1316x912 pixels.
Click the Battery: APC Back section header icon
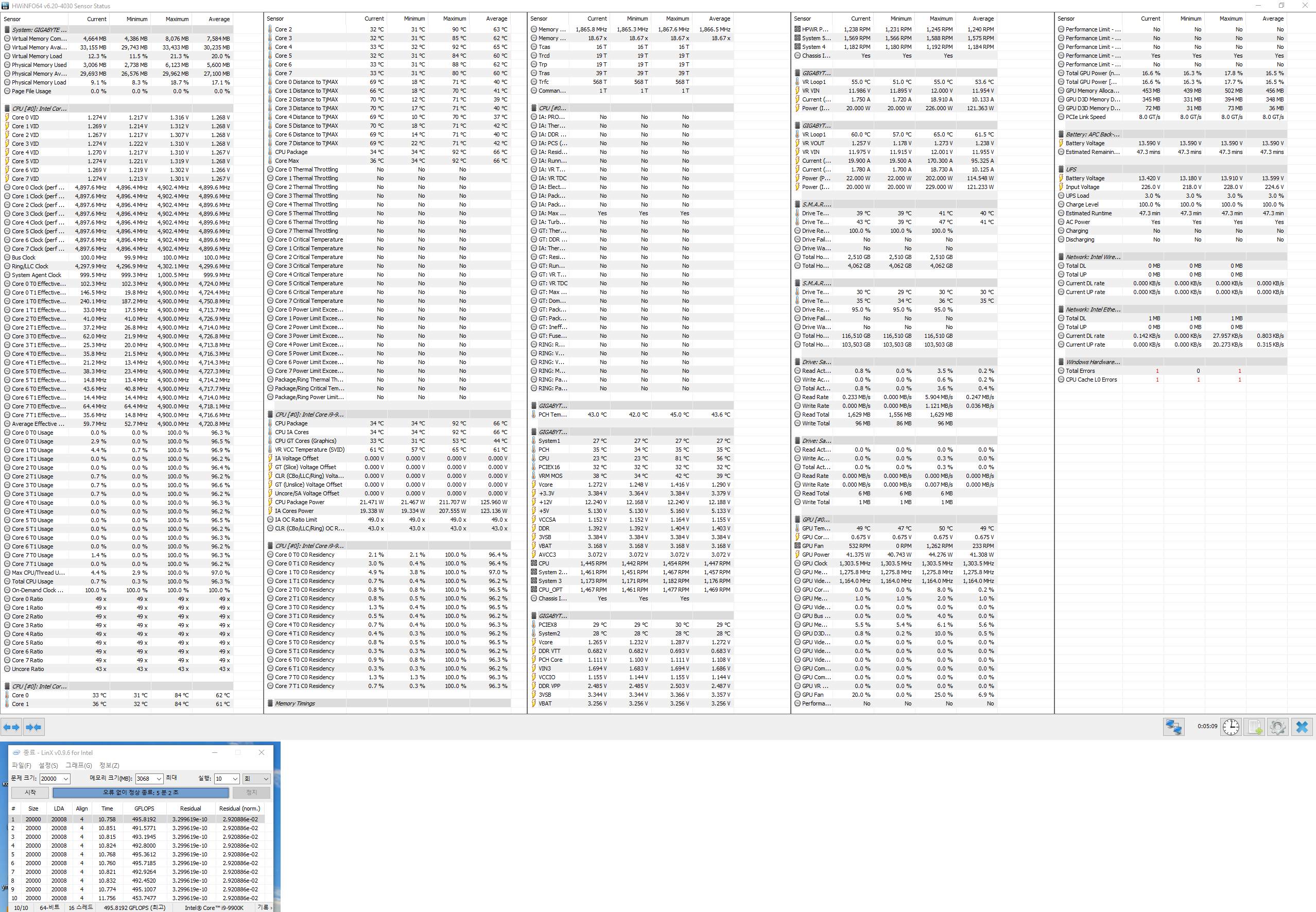click(1061, 134)
